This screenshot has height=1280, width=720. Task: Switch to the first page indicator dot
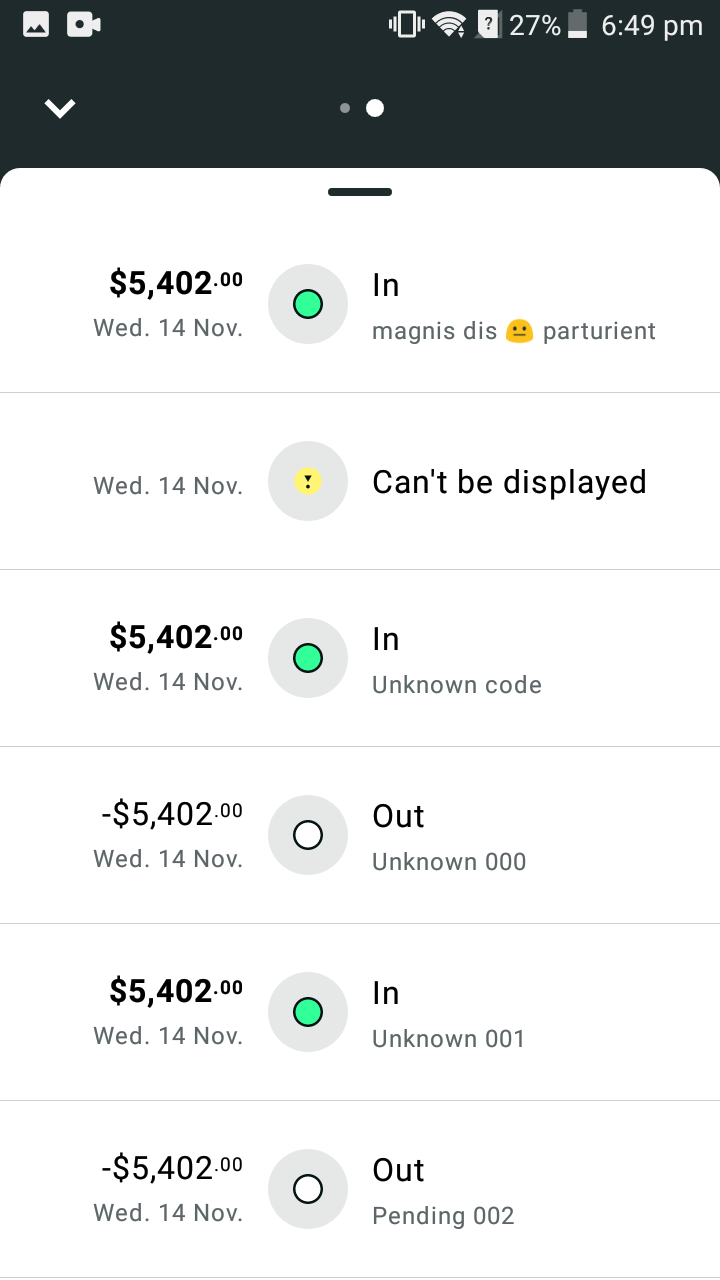click(345, 108)
